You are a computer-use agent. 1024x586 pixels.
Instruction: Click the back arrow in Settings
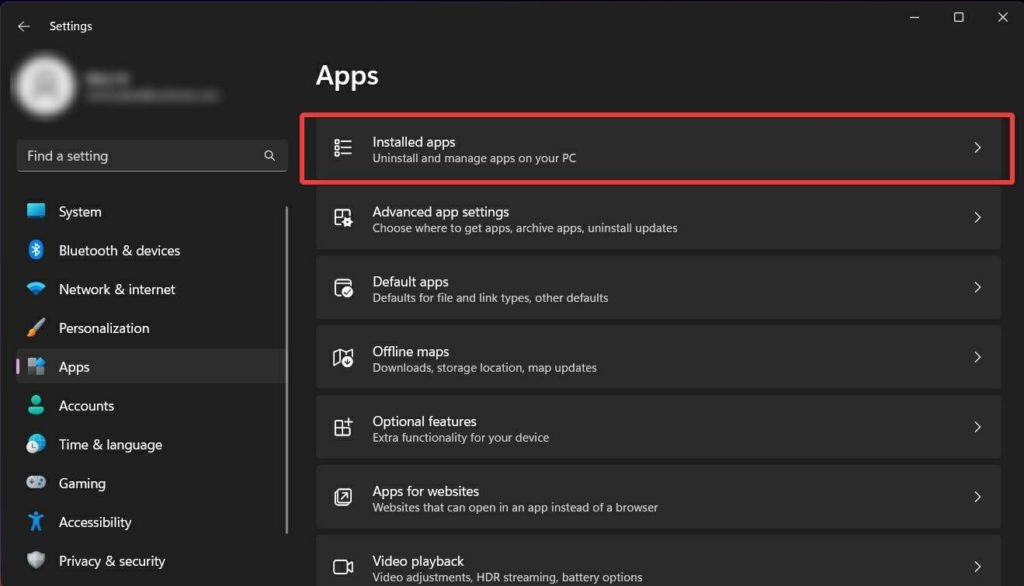pyautogui.click(x=24, y=26)
